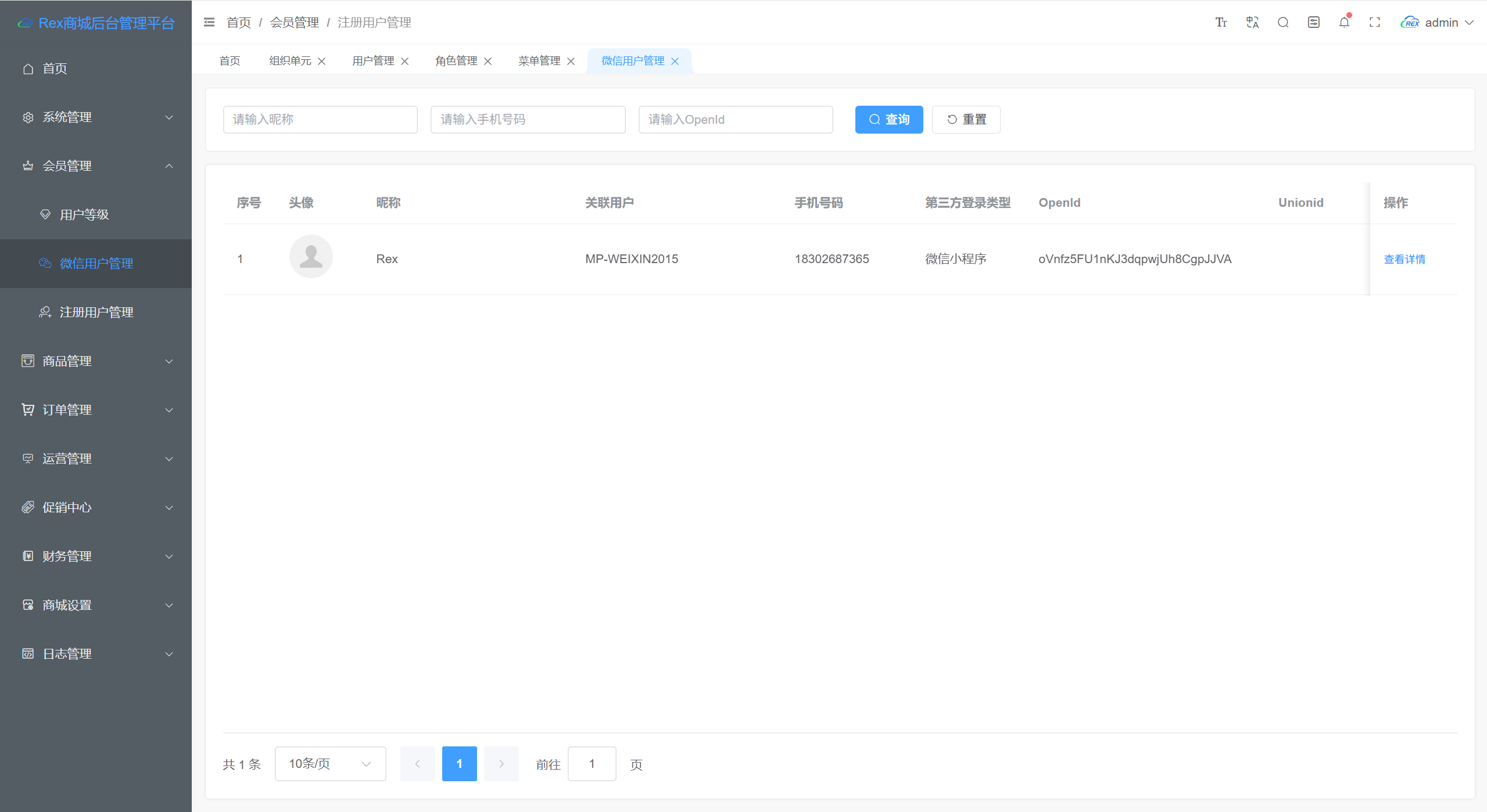The width and height of the screenshot is (1487, 812).
Task: Click the WeChat icon for 微信用户管理
Action: click(45, 263)
